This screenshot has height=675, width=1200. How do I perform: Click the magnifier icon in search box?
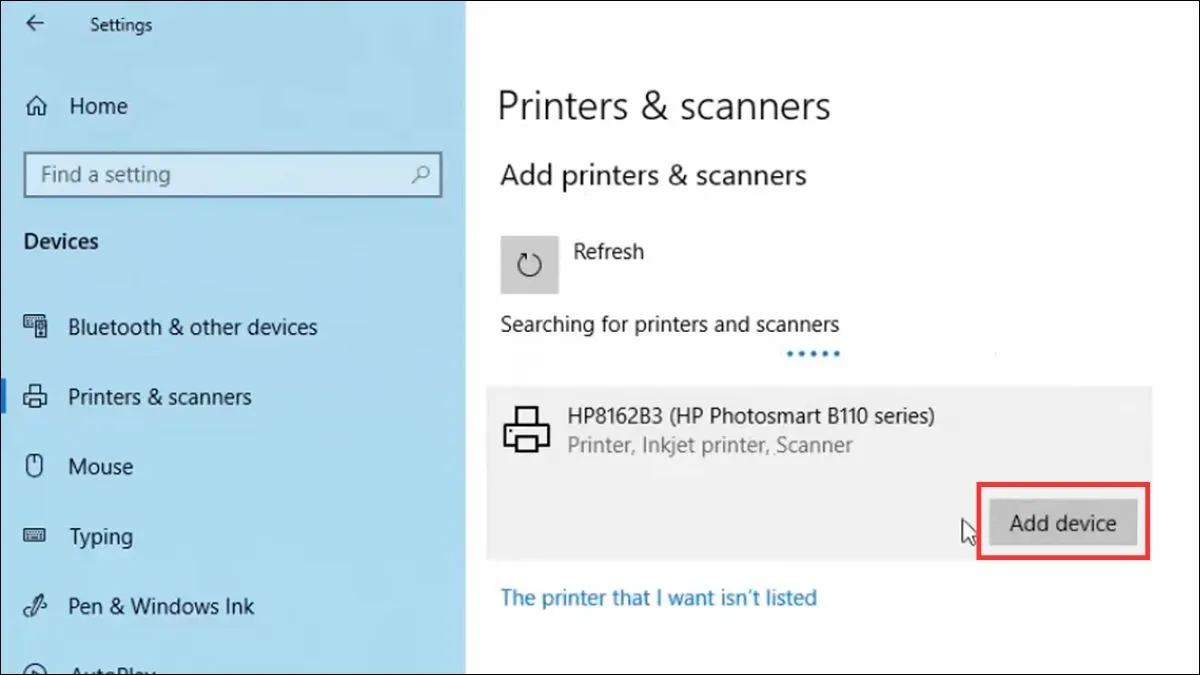(x=421, y=175)
